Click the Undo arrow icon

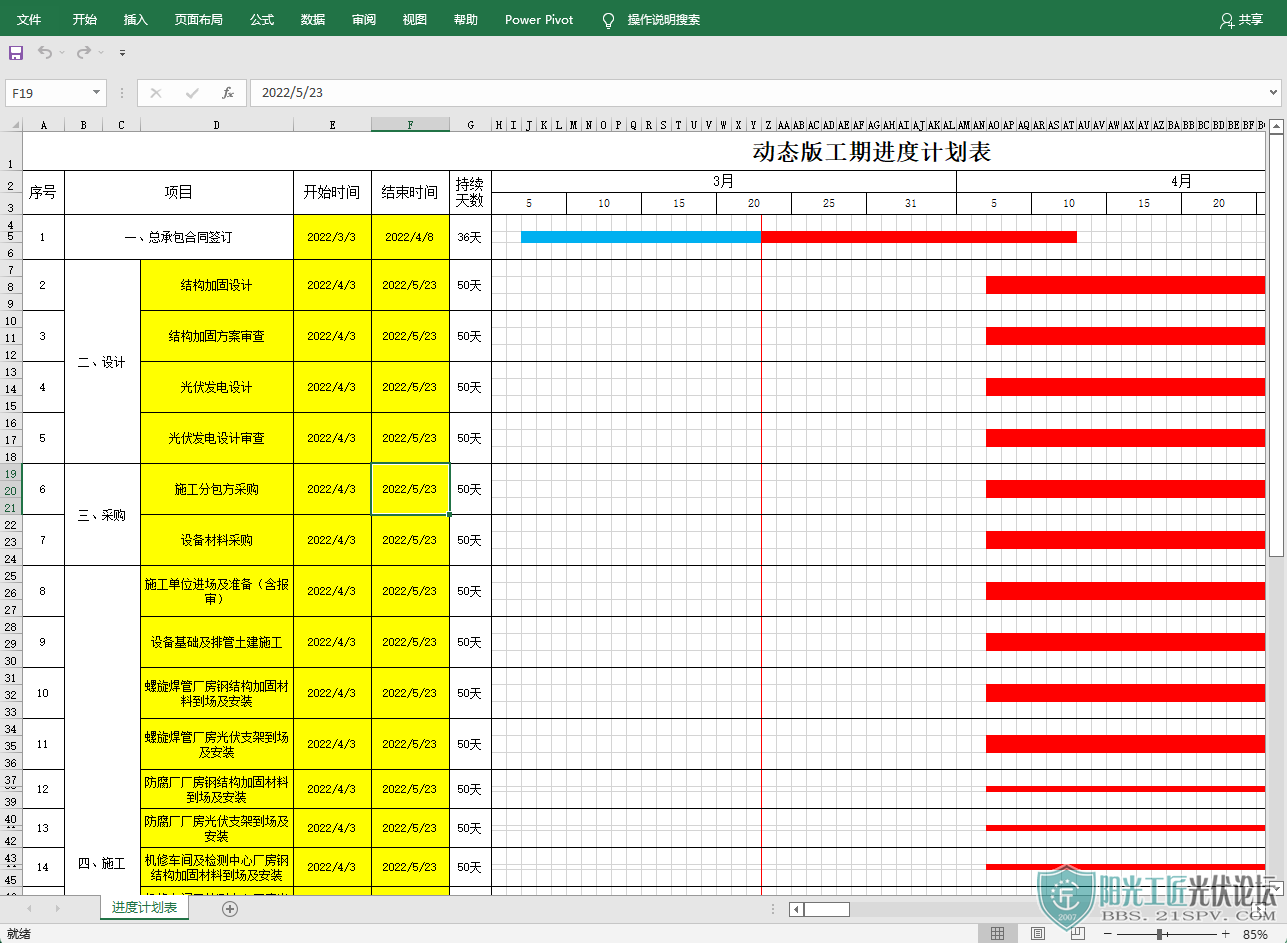point(45,52)
